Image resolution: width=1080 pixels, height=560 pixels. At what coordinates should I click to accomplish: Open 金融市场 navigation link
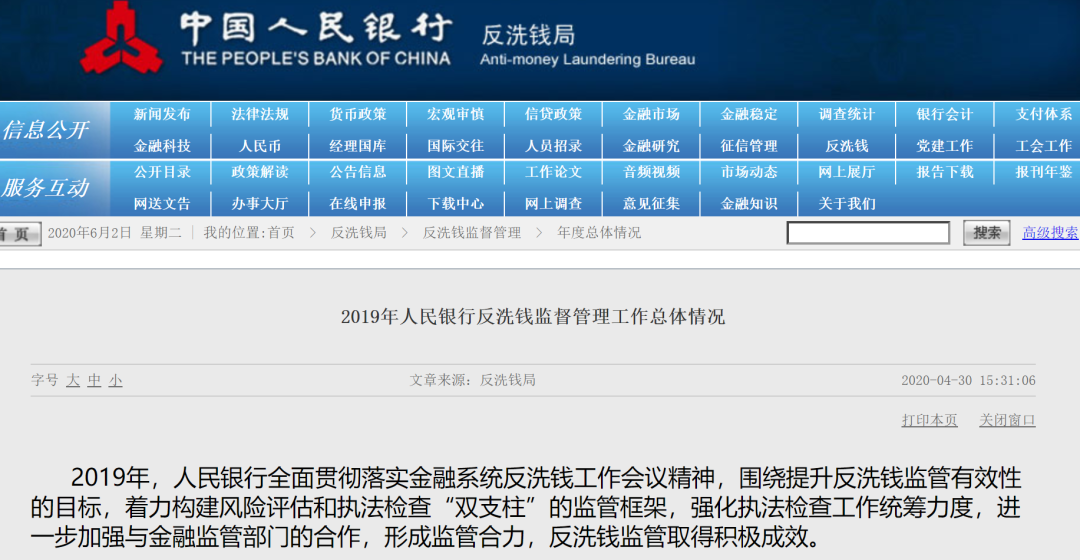click(651, 114)
